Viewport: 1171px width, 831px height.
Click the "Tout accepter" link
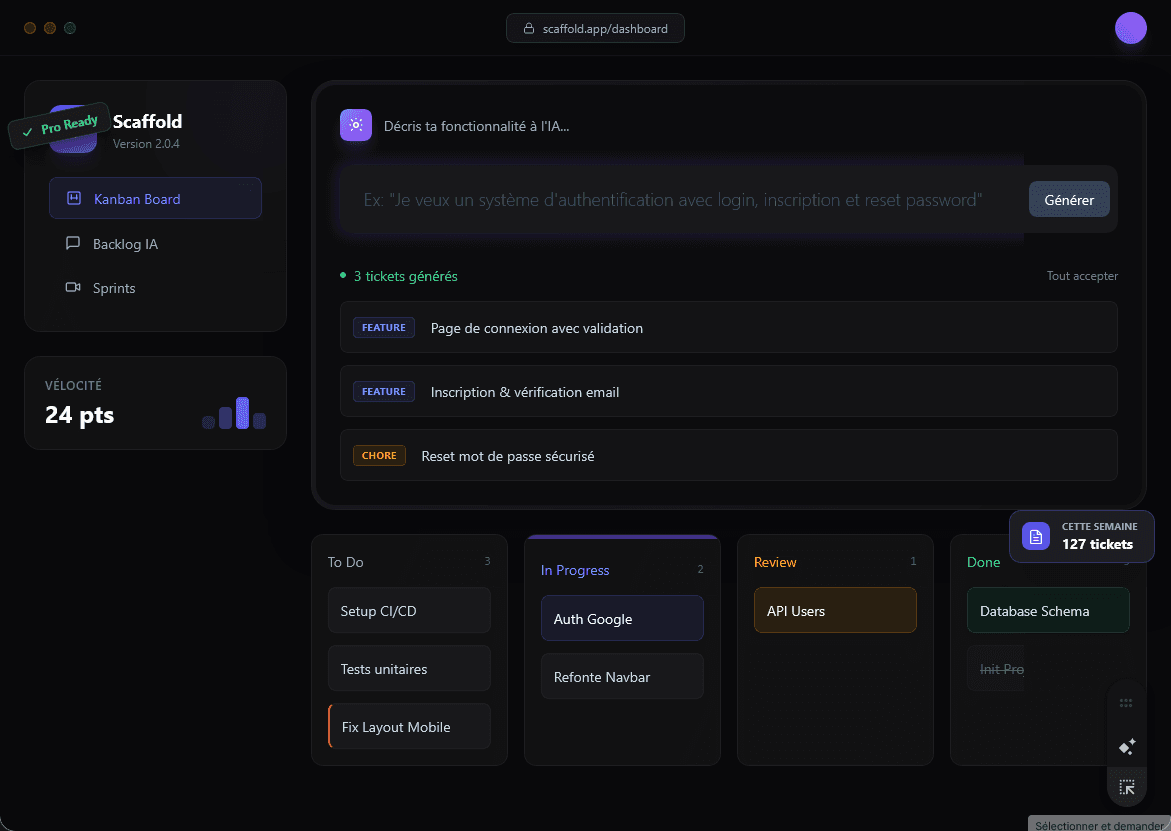point(1082,275)
